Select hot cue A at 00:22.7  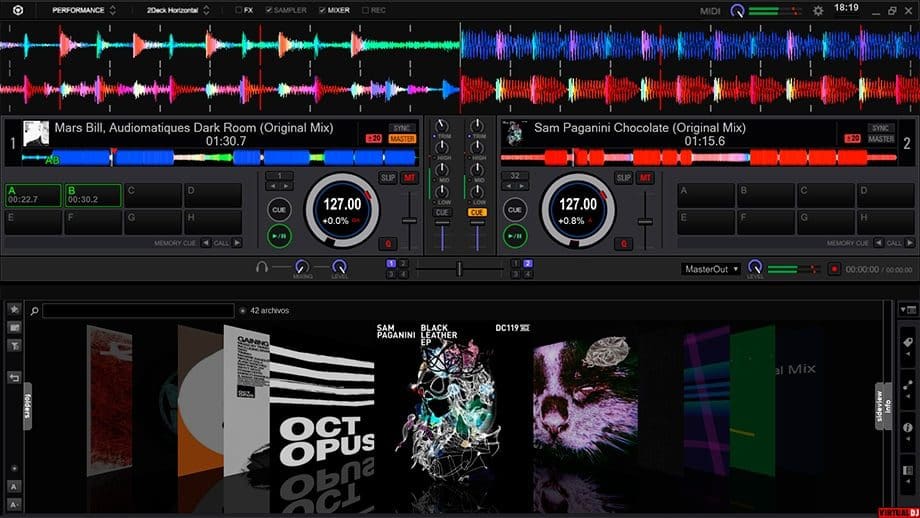click(33, 195)
